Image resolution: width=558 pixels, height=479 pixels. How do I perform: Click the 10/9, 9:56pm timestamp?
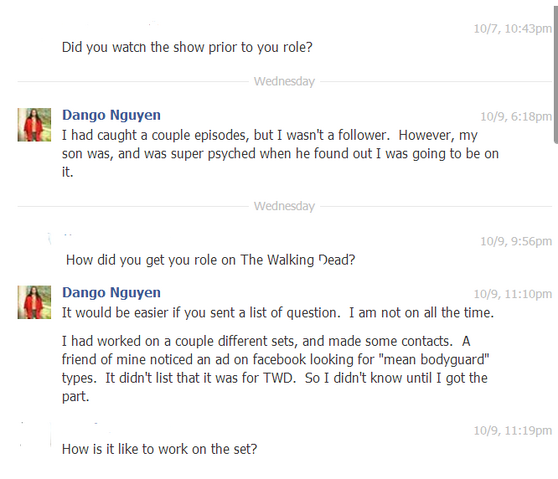click(x=516, y=241)
